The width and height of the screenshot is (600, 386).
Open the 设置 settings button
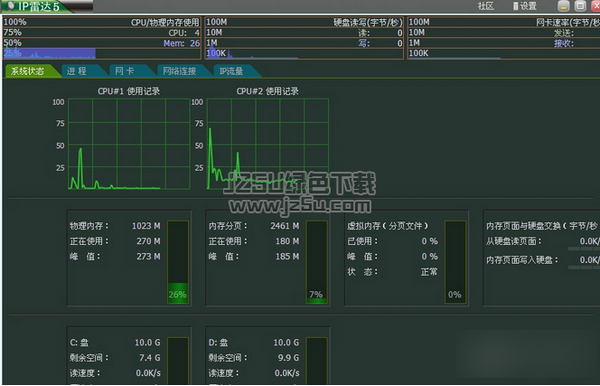(x=525, y=6)
